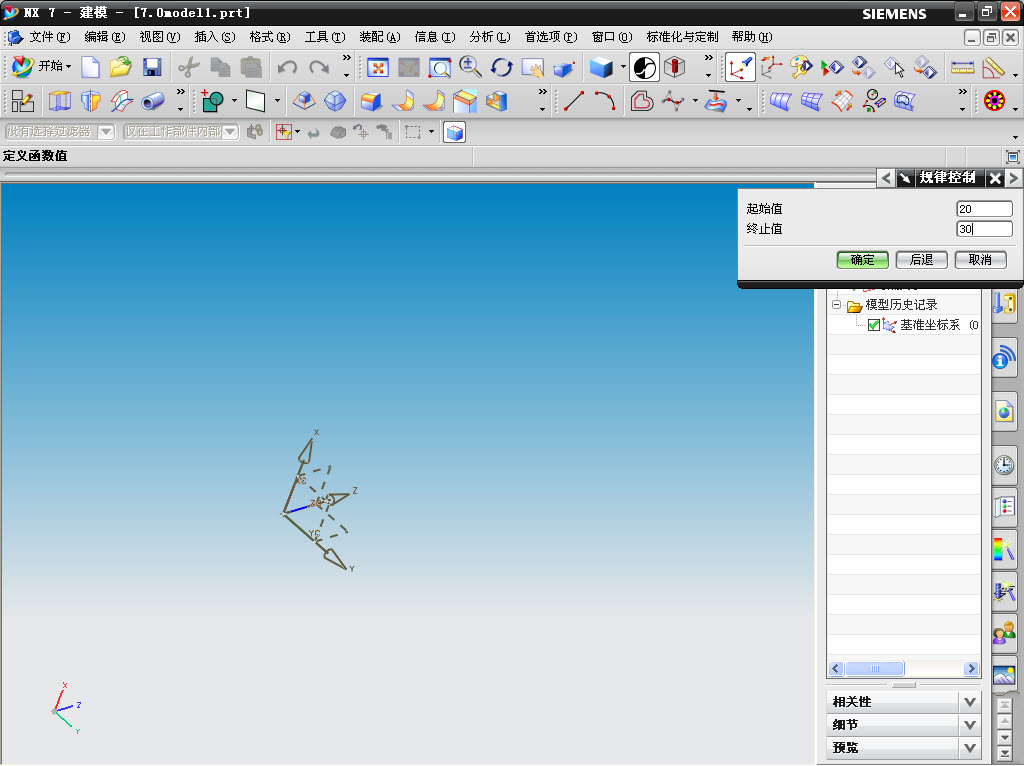Screen dimensions: 1024x766
Task: Open the 工具 menu
Action: point(325,37)
